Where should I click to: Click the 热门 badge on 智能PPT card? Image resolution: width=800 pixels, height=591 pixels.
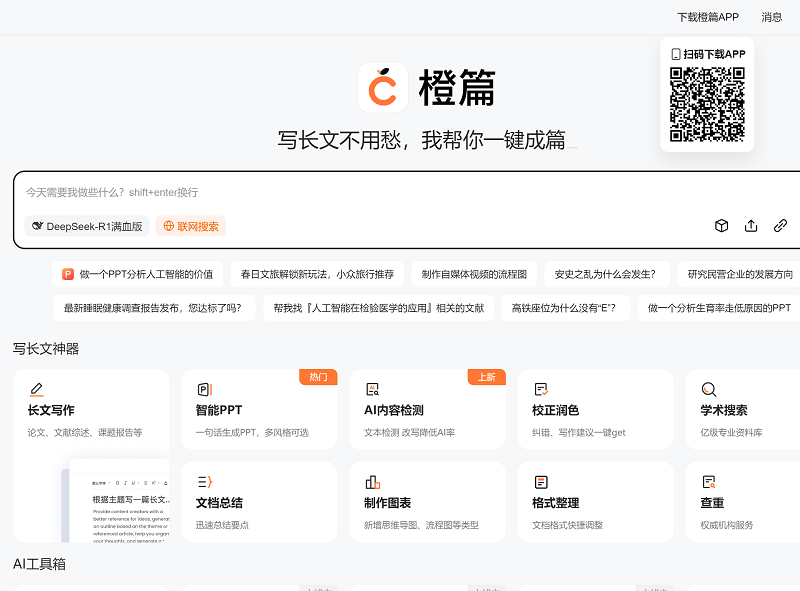(318, 377)
